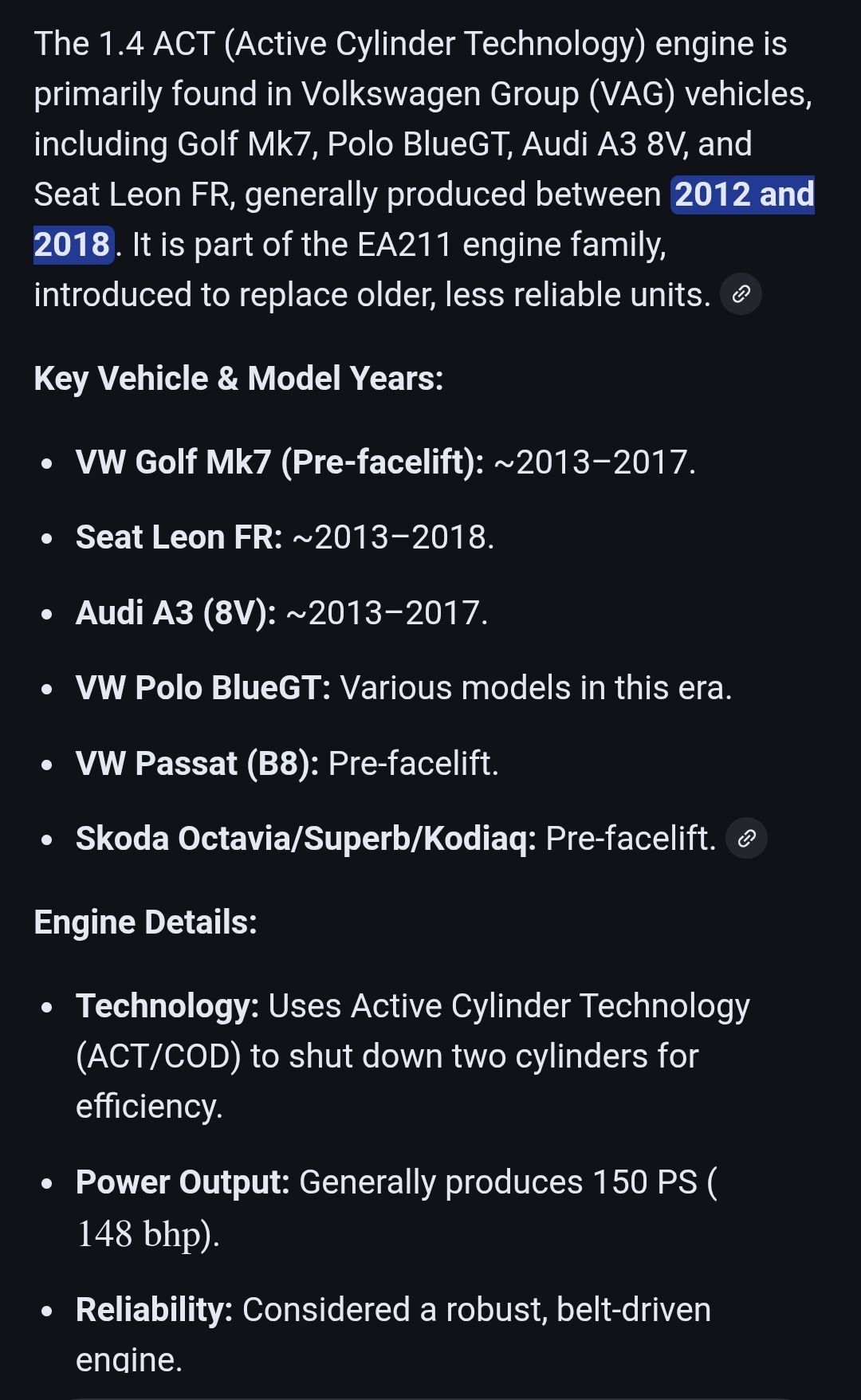
Task: Click the bold "Power Output:" label
Action: tap(183, 1182)
